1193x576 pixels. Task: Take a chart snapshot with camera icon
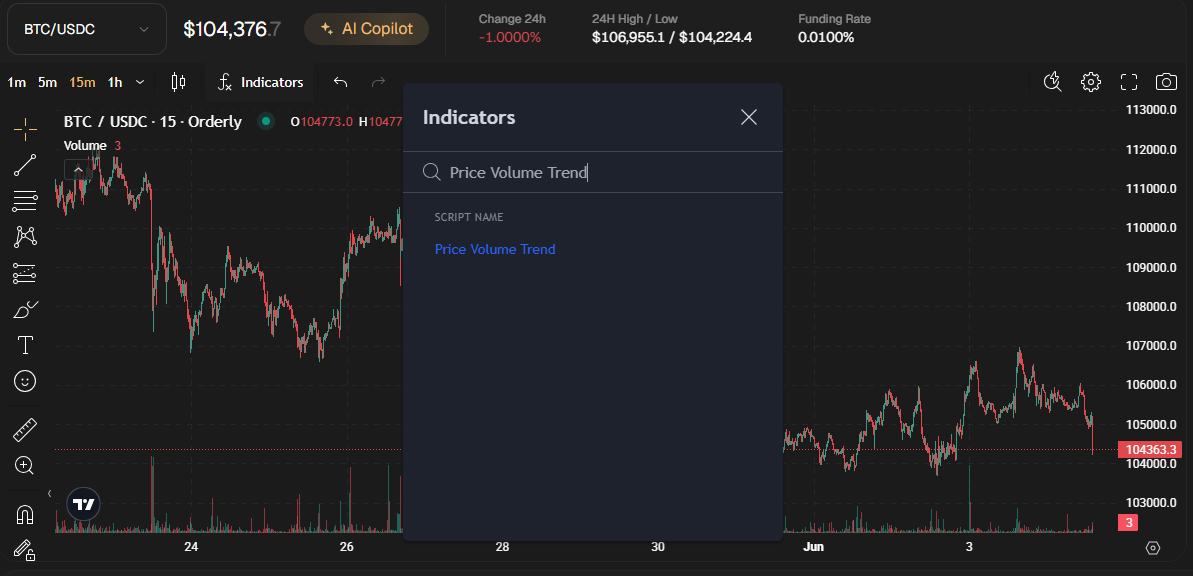(x=1166, y=82)
